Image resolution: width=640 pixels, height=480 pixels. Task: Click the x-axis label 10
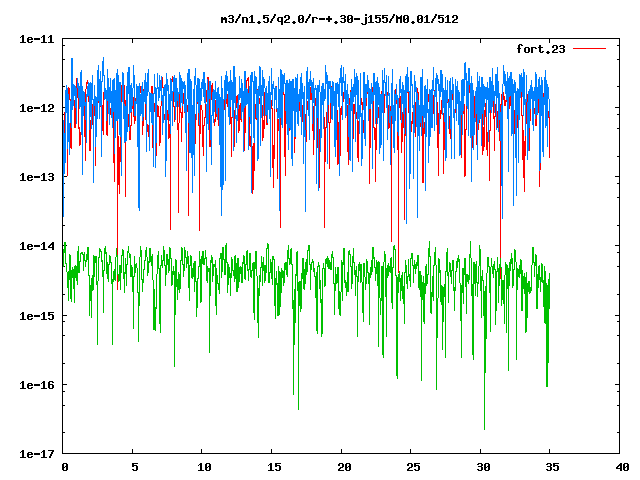click(204, 467)
